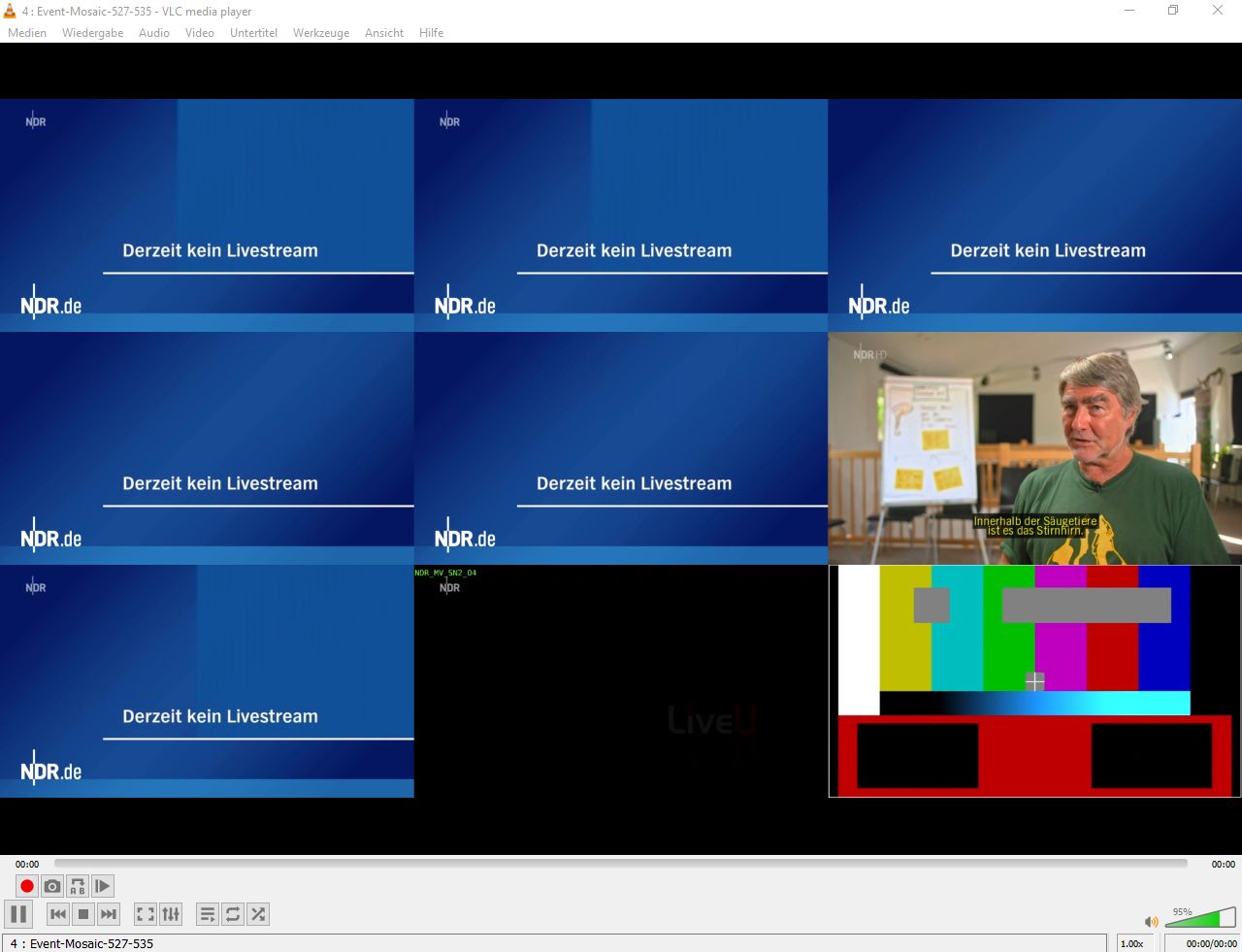
Task: Toggle elapsed time display at left
Action: (27, 864)
